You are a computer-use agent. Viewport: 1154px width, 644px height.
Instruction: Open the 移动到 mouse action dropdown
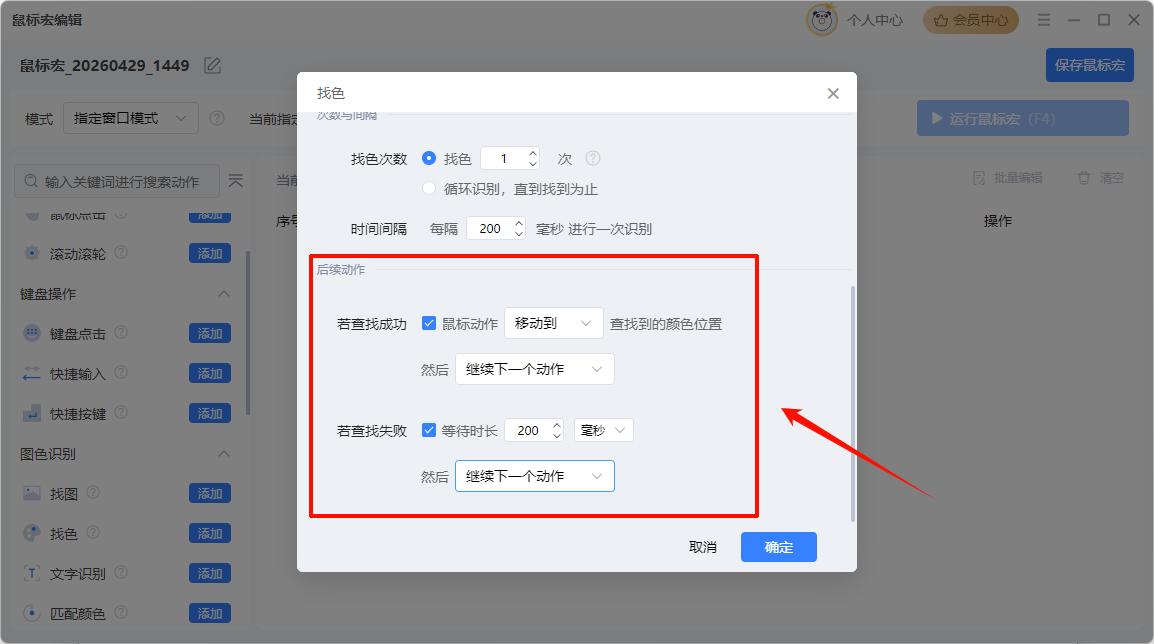[x=553, y=323]
